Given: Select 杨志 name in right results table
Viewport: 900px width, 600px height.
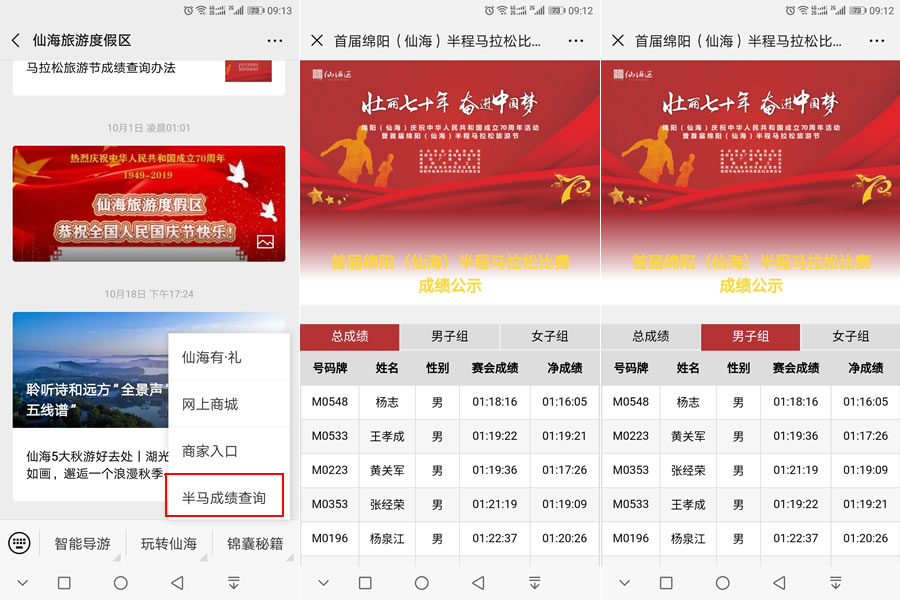Looking at the screenshot, I should tap(688, 402).
